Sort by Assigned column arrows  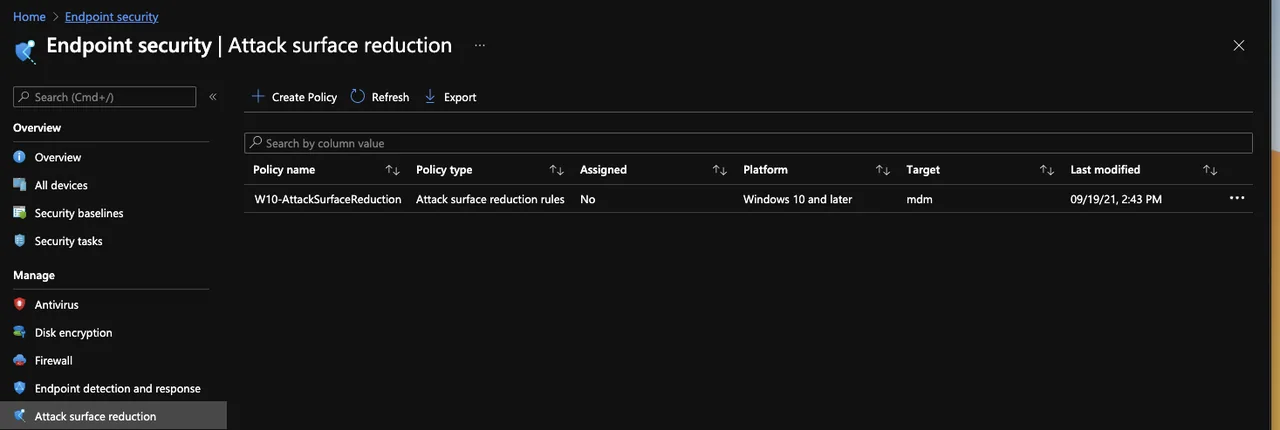coord(720,170)
